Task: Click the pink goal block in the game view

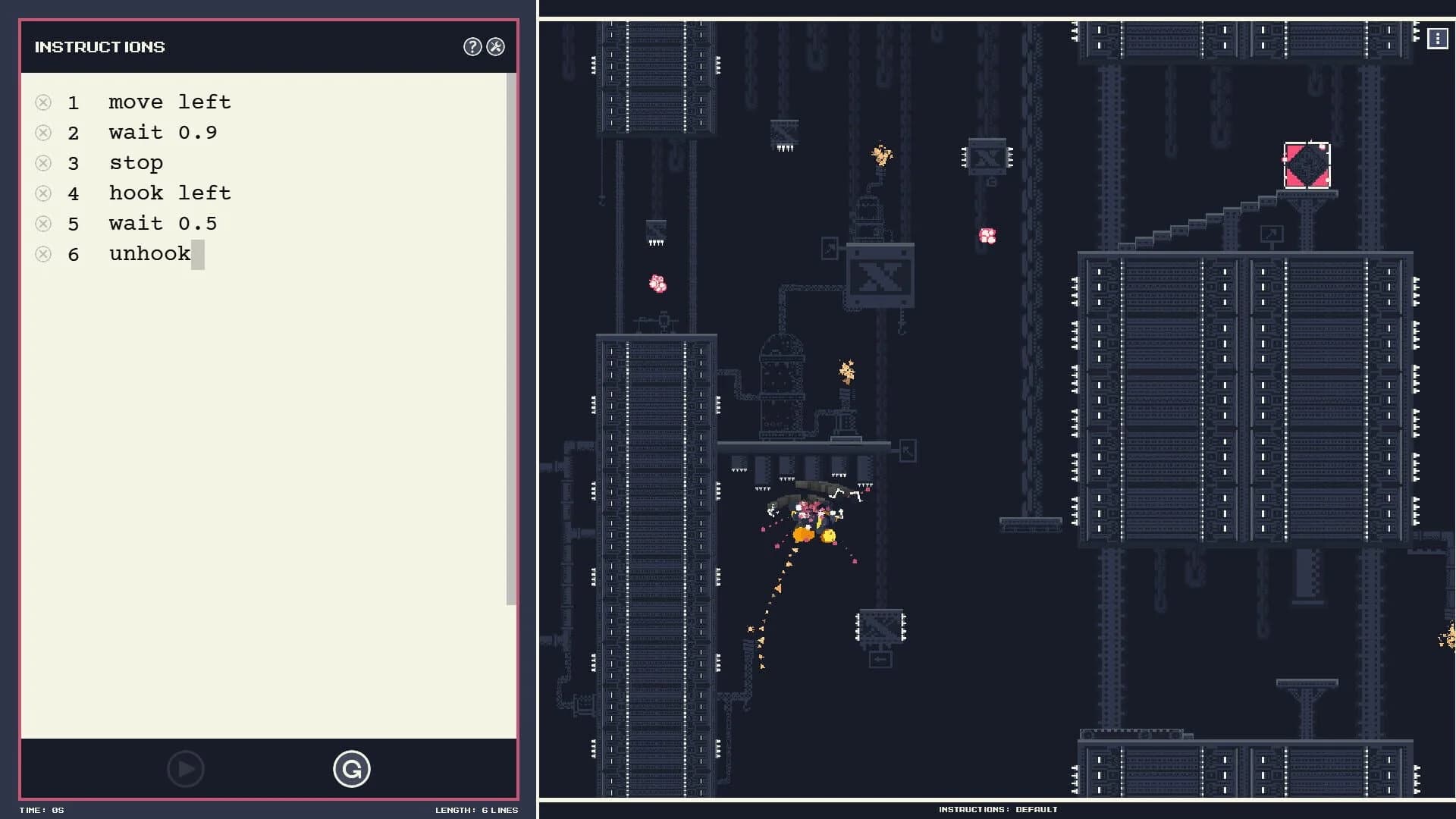Action: point(1307,166)
